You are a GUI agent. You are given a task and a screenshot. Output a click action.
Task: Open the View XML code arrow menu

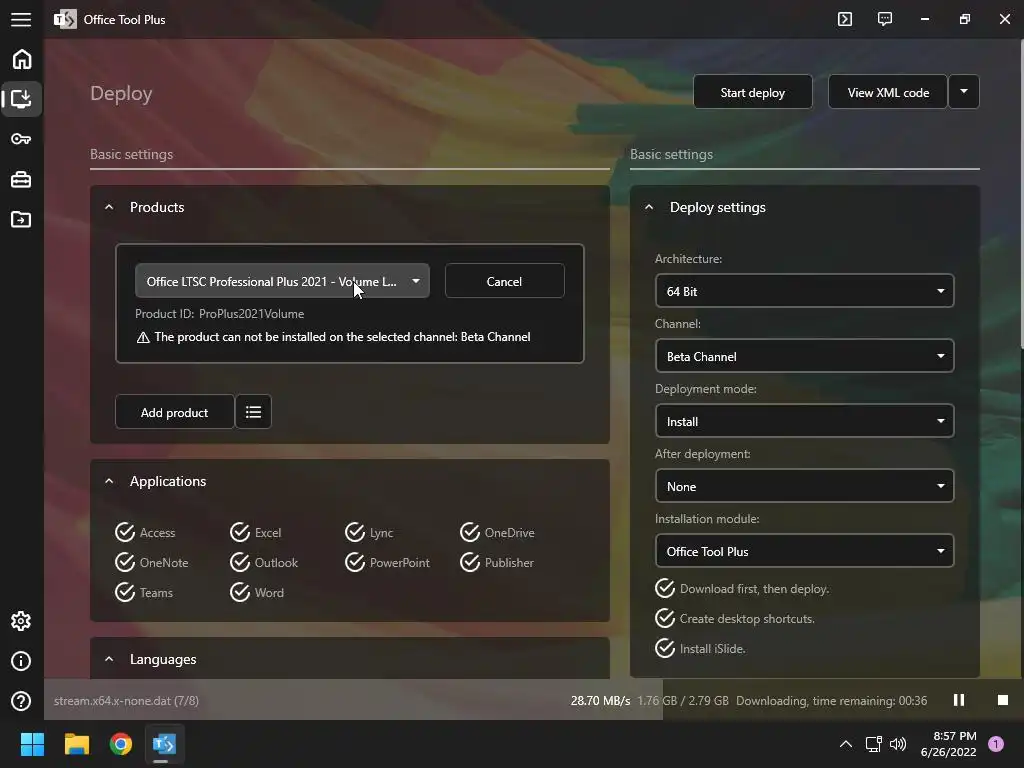(964, 92)
